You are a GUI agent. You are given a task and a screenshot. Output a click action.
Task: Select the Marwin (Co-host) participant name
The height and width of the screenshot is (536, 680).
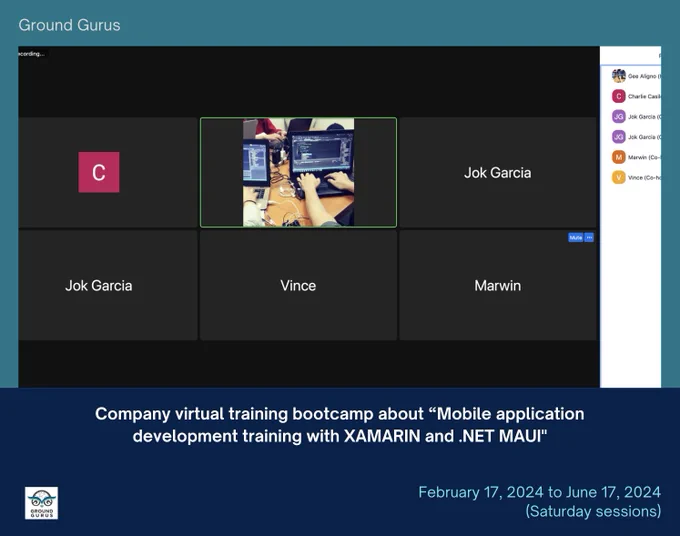pyautogui.click(x=644, y=157)
